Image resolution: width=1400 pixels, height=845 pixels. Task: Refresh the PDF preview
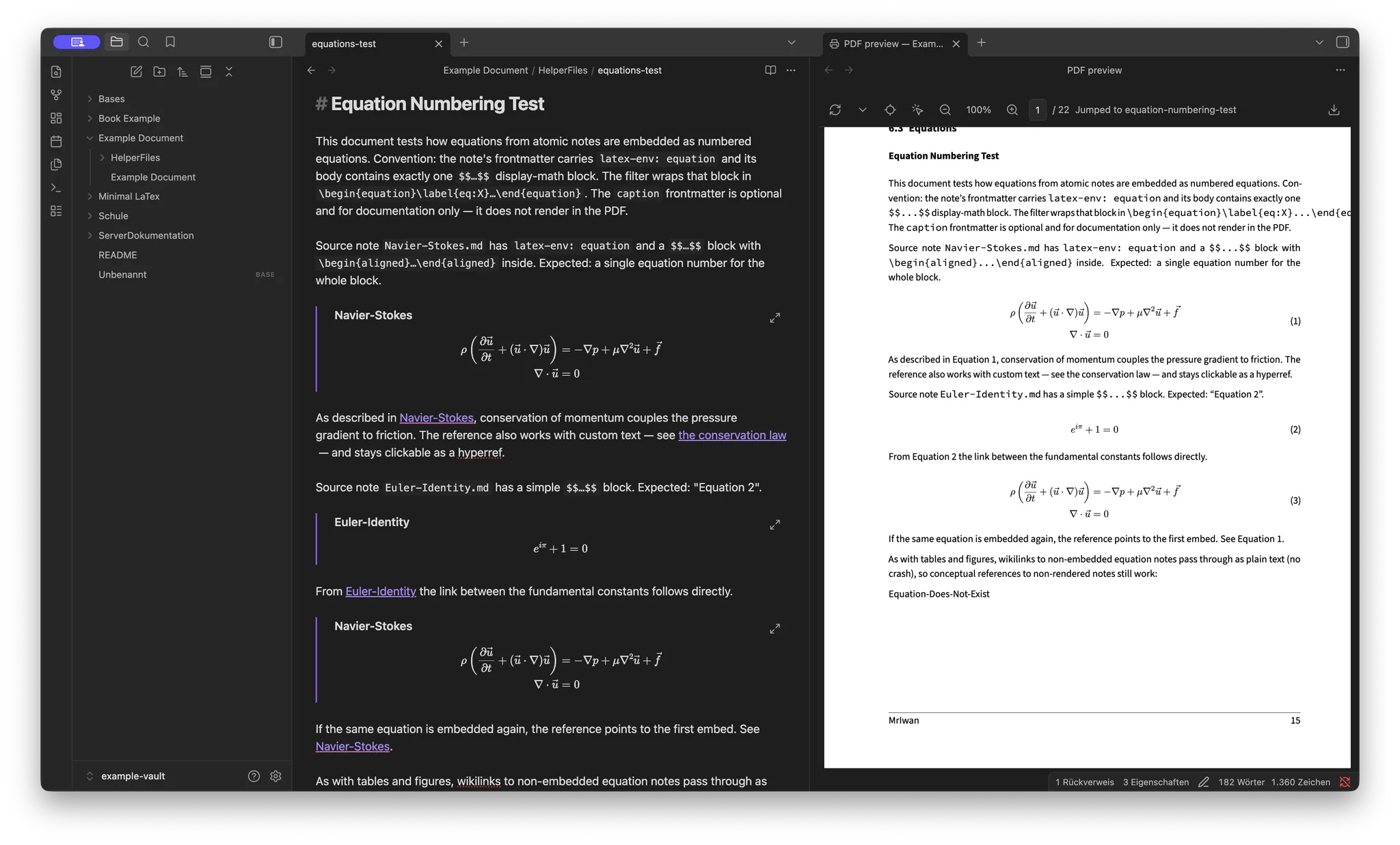coord(835,110)
